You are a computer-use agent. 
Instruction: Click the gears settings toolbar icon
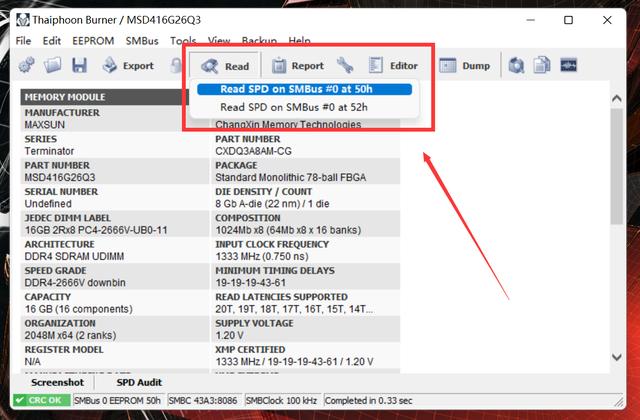tap(27, 65)
